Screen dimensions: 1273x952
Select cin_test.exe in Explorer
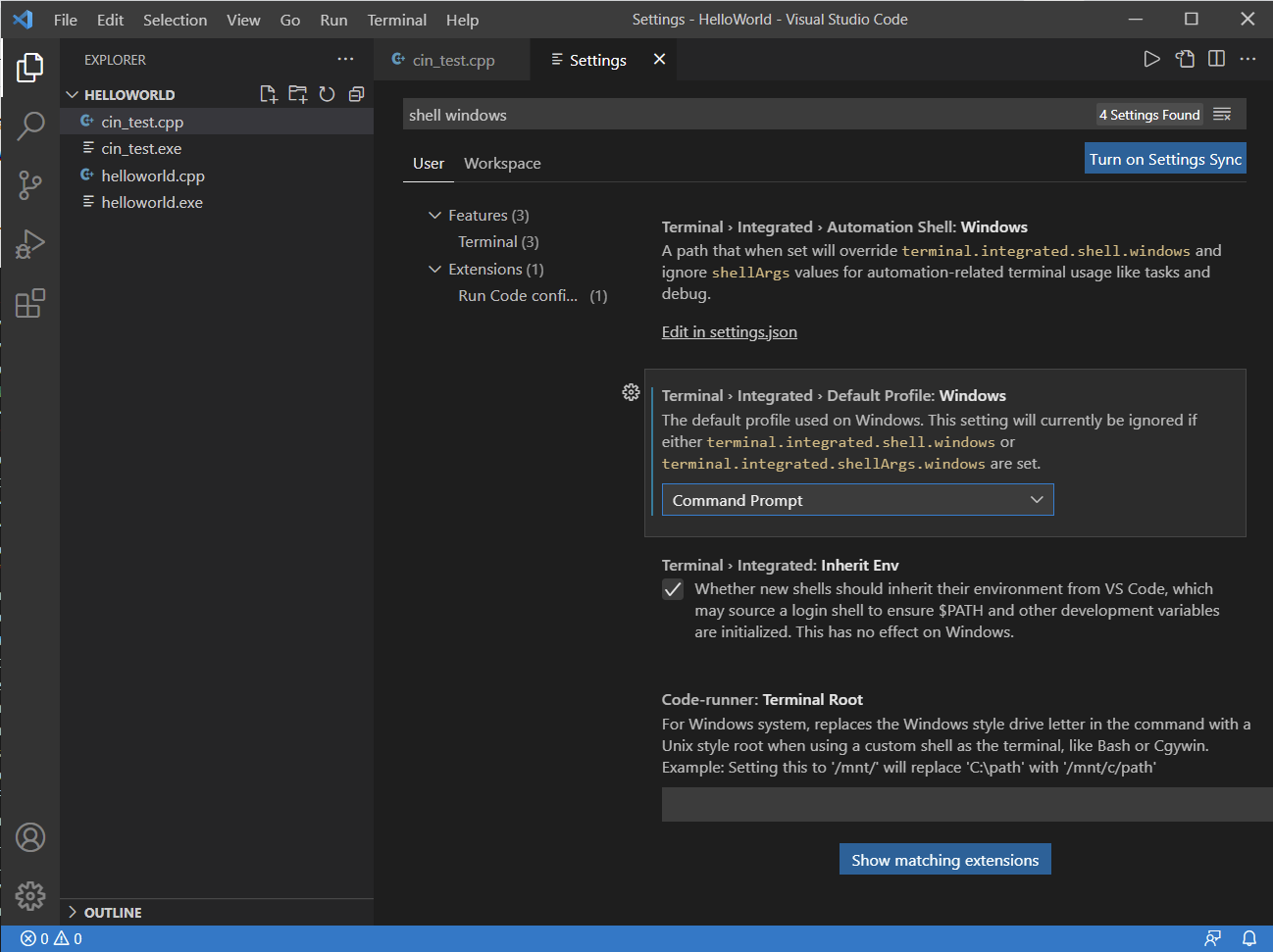[x=217, y=148]
